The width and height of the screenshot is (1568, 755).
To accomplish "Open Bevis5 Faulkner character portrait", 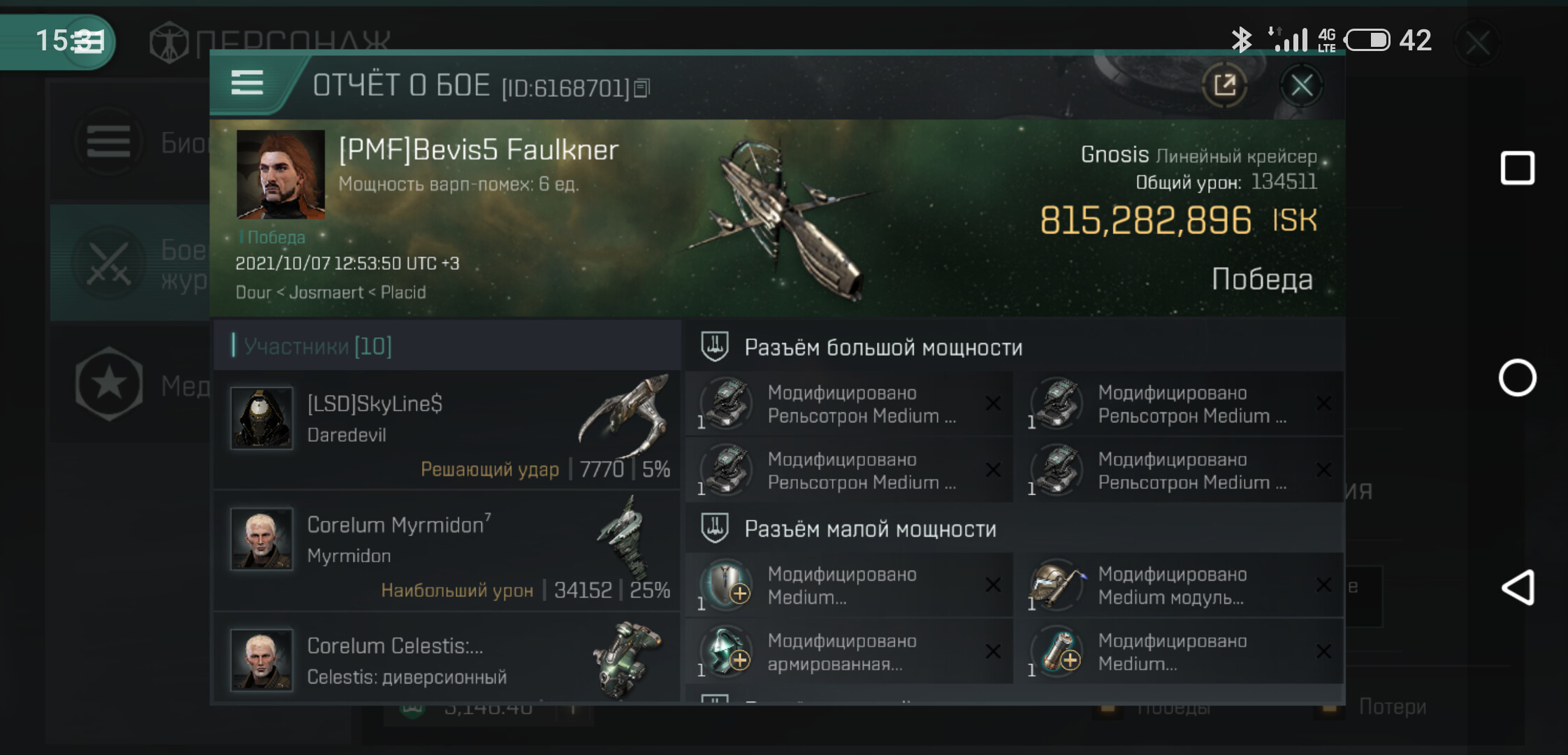I will pos(281,174).
